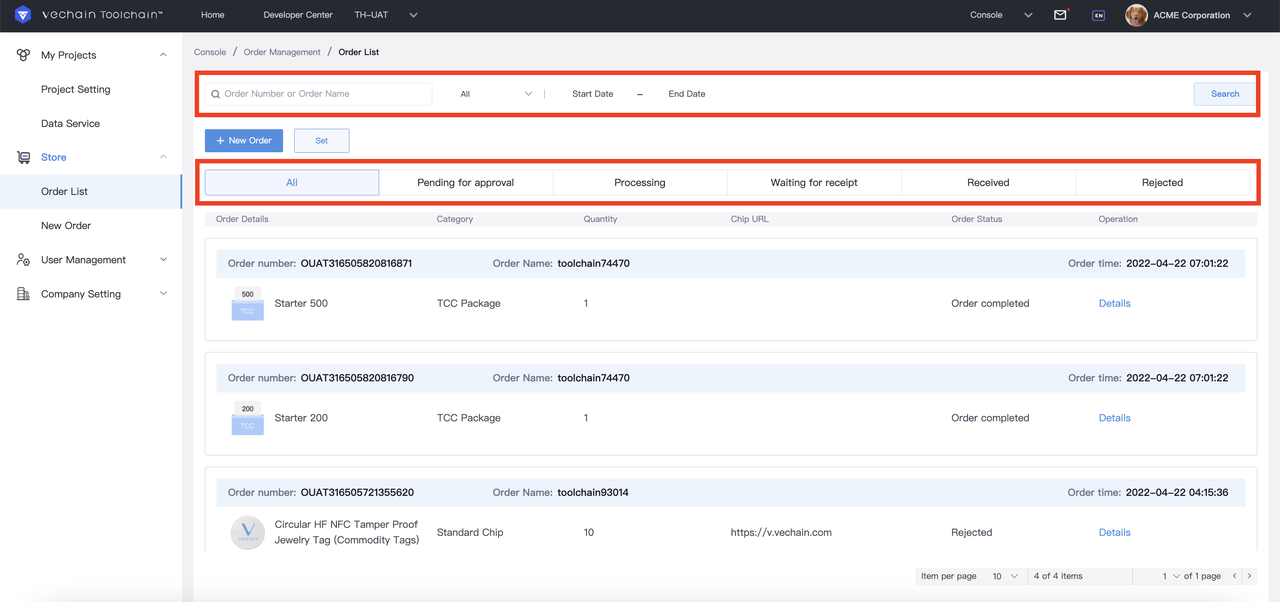Open the page number dropdown showing 1

pyautogui.click(x=1171, y=576)
